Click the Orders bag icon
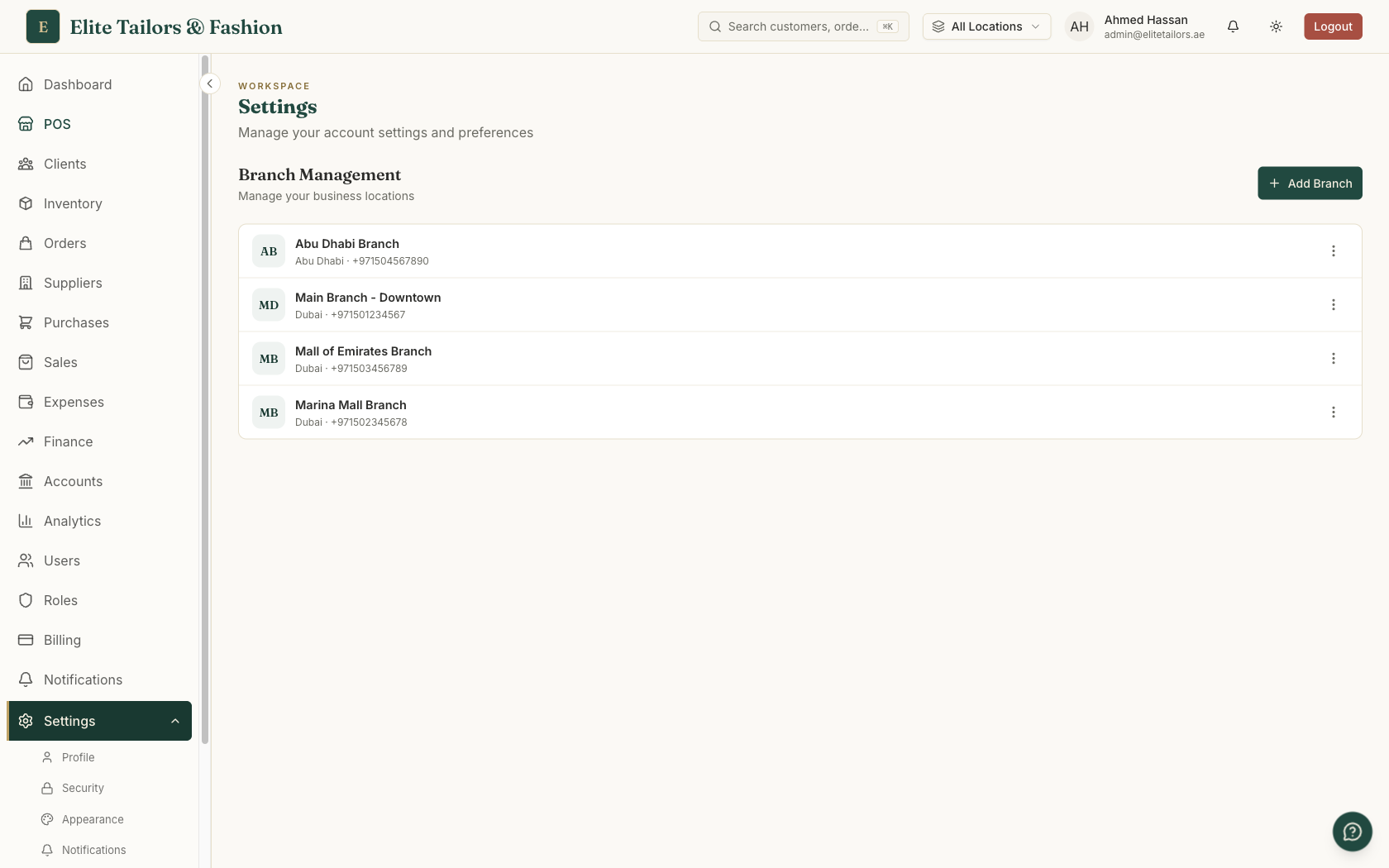 click(x=26, y=243)
